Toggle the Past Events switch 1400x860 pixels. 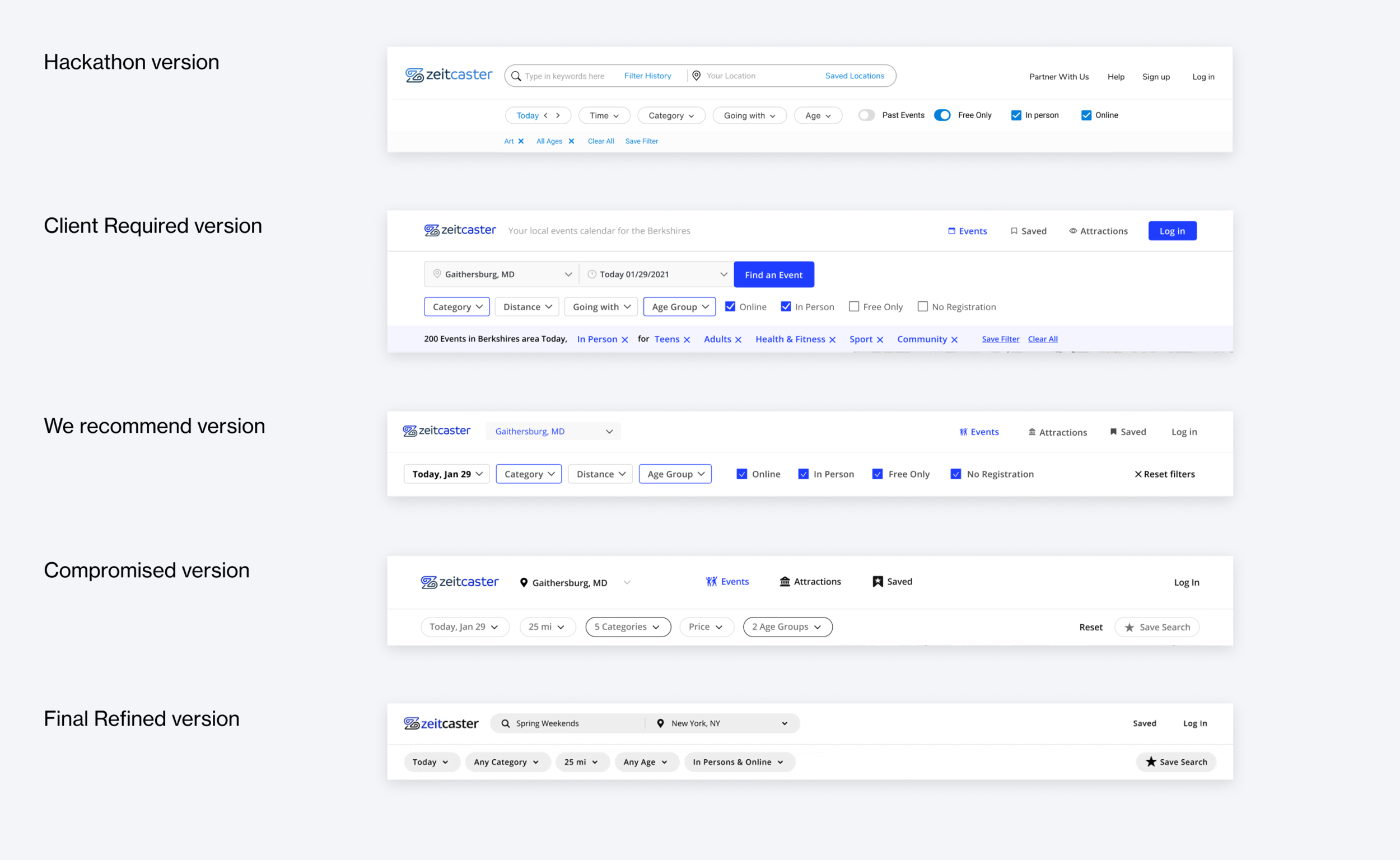866,115
